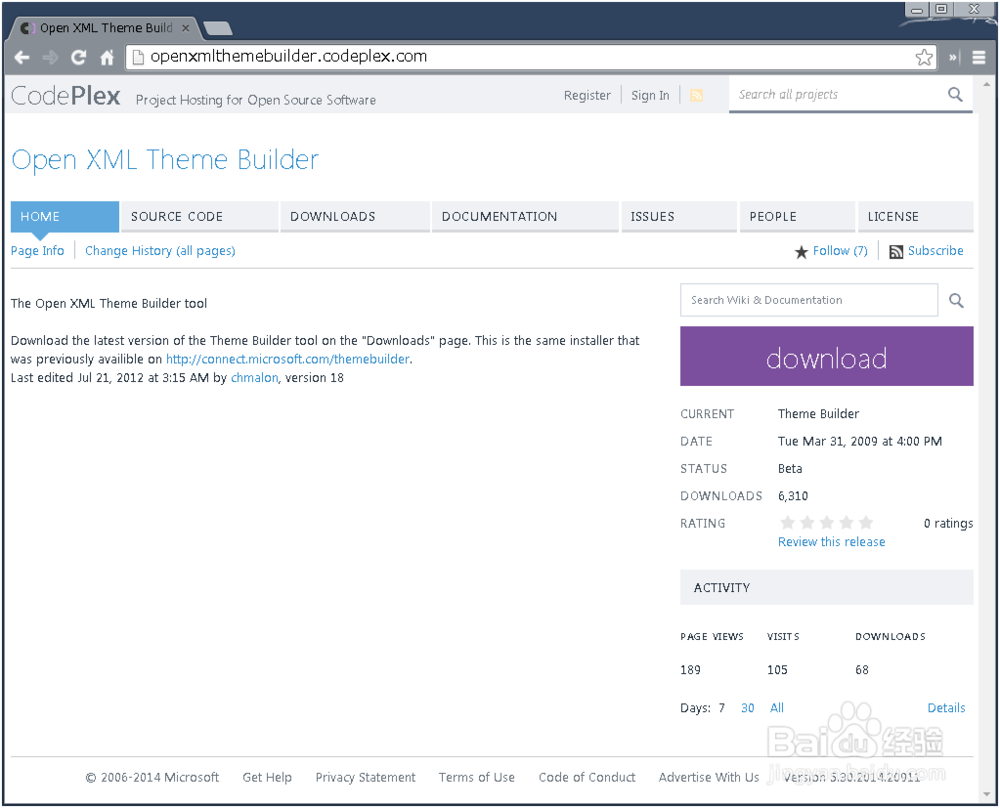Viewport: 1000px width, 808px height.
Task: Switch to the DOWNLOADS tab
Action: [355, 217]
